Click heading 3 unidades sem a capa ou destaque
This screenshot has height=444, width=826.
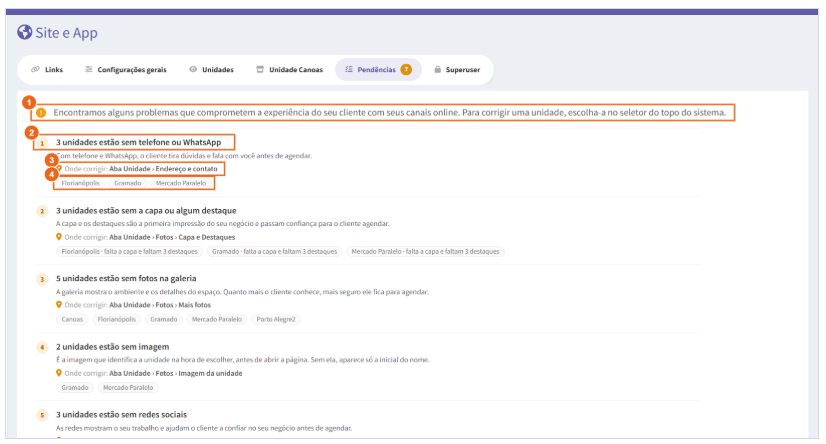pyautogui.click(x=146, y=211)
